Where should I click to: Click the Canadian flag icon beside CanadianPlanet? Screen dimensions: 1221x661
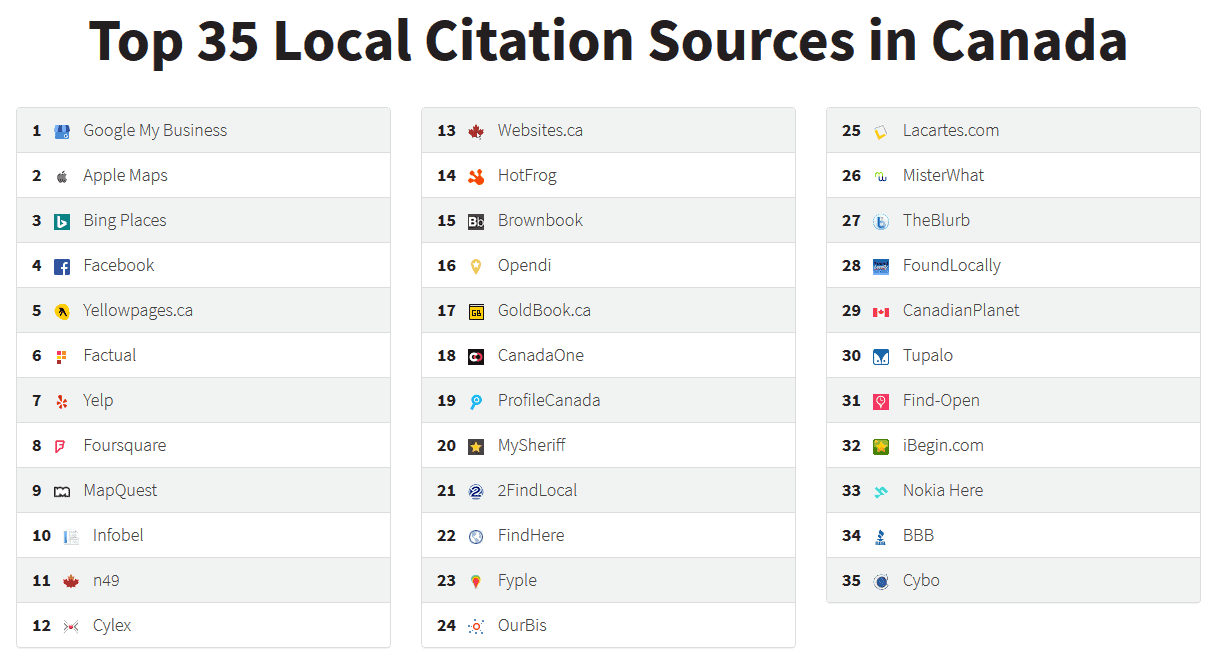(x=882, y=310)
